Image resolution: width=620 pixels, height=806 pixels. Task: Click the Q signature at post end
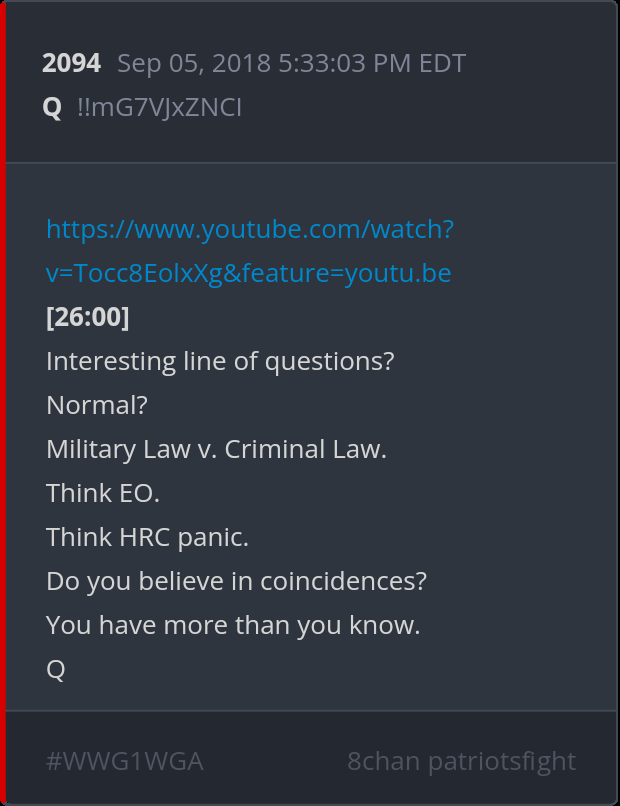(56, 669)
